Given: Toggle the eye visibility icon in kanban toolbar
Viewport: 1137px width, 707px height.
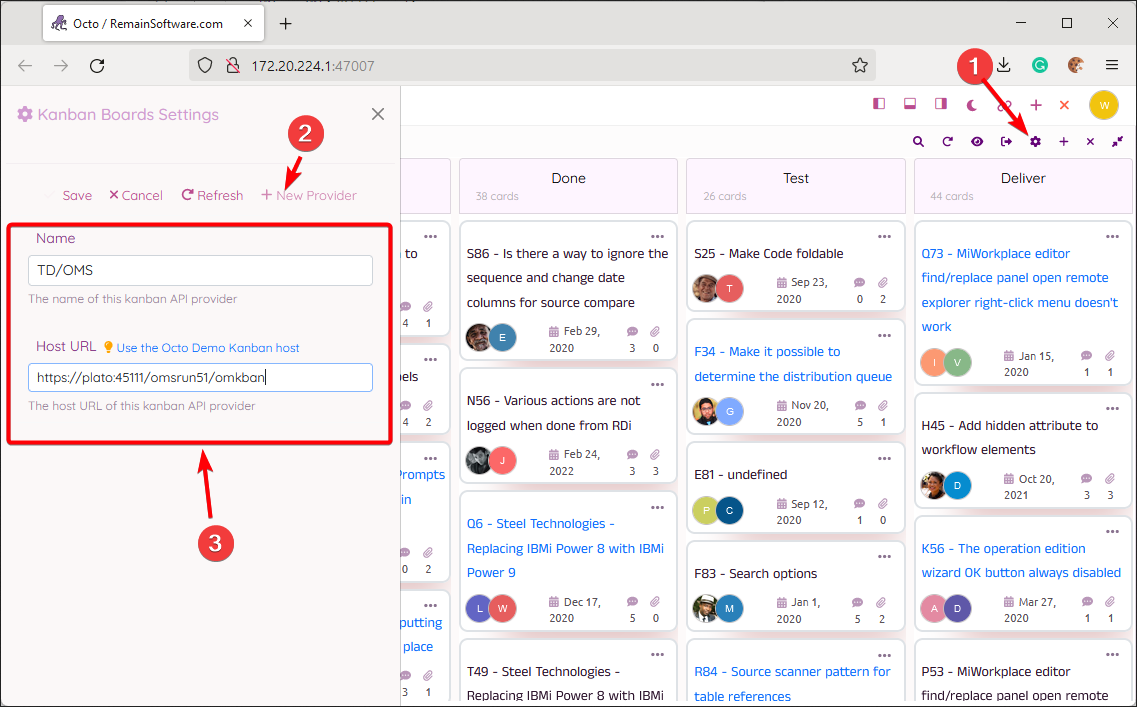Looking at the screenshot, I should click(977, 142).
